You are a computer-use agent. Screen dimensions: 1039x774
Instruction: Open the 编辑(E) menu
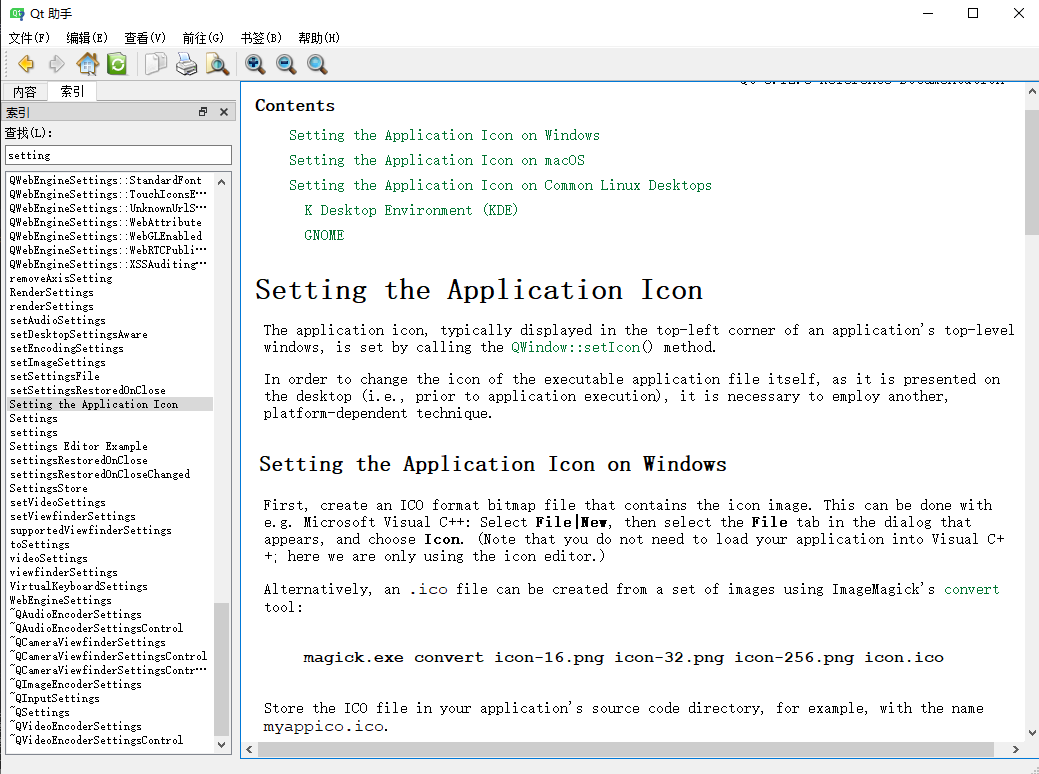pyautogui.click(x=87, y=38)
